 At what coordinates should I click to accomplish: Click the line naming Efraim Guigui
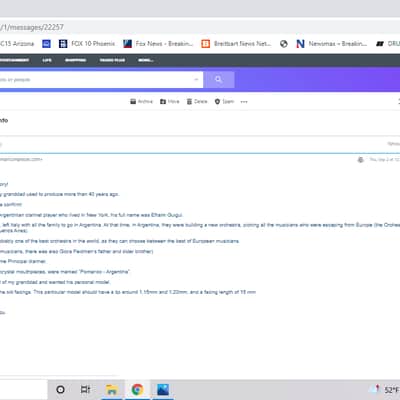pyautogui.click(x=91, y=215)
